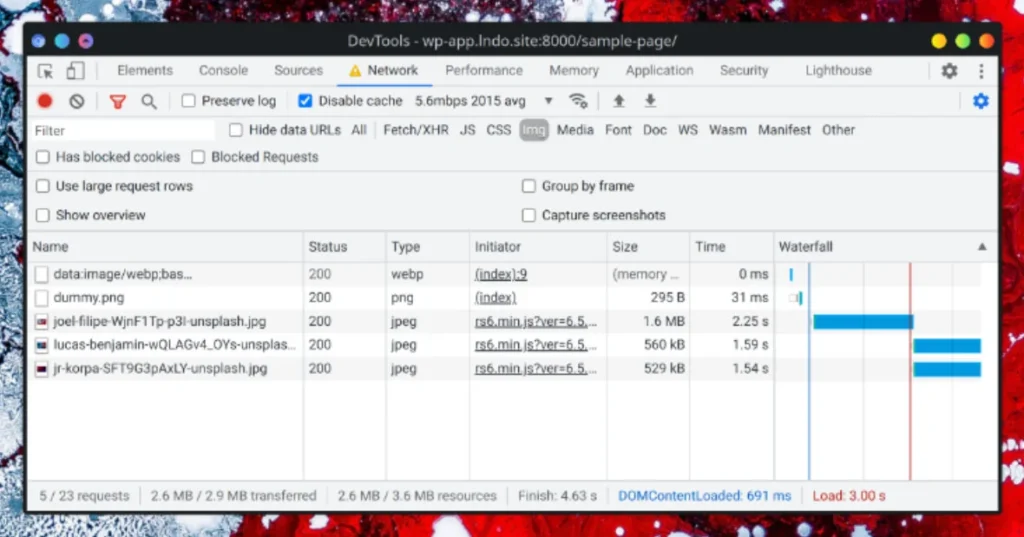Open the three-dot DevTools customize menu
The image size is (1024, 537).
(981, 71)
